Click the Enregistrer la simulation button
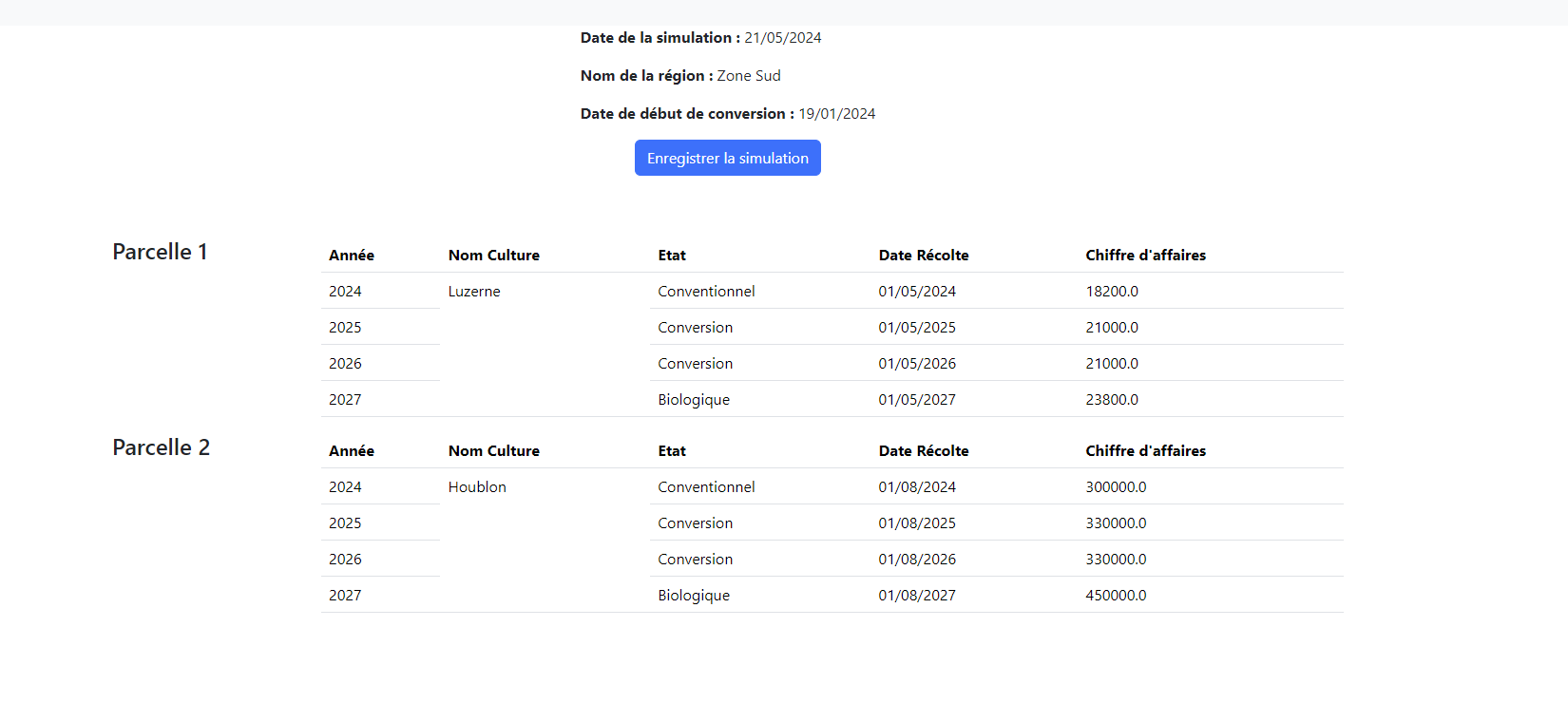This screenshot has height=722, width=1568. [727, 158]
